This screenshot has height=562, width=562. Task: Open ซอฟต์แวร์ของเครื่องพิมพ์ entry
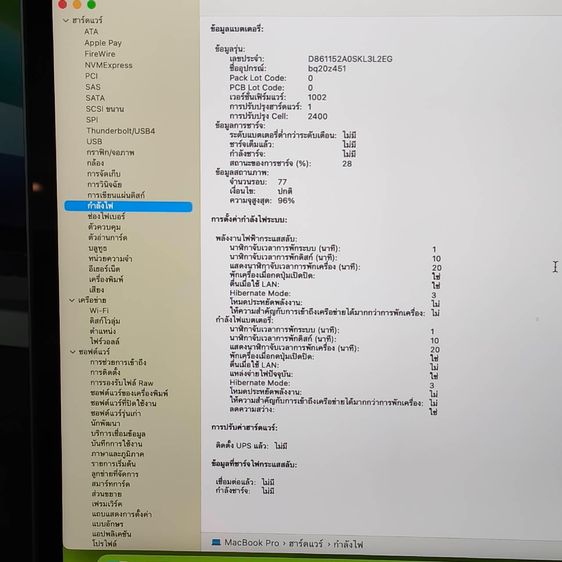pos(129,393)
